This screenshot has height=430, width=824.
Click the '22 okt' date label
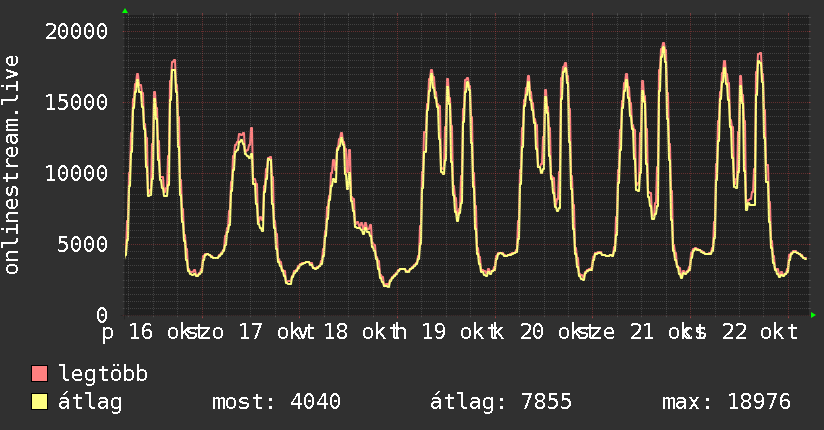[x=760, y=332]
